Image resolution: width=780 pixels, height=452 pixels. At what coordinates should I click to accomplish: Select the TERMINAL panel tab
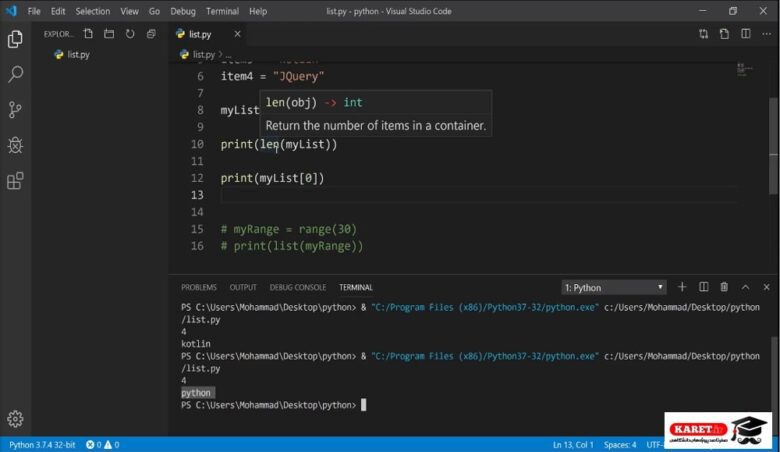pyautogui.click(x=356, y=287)
